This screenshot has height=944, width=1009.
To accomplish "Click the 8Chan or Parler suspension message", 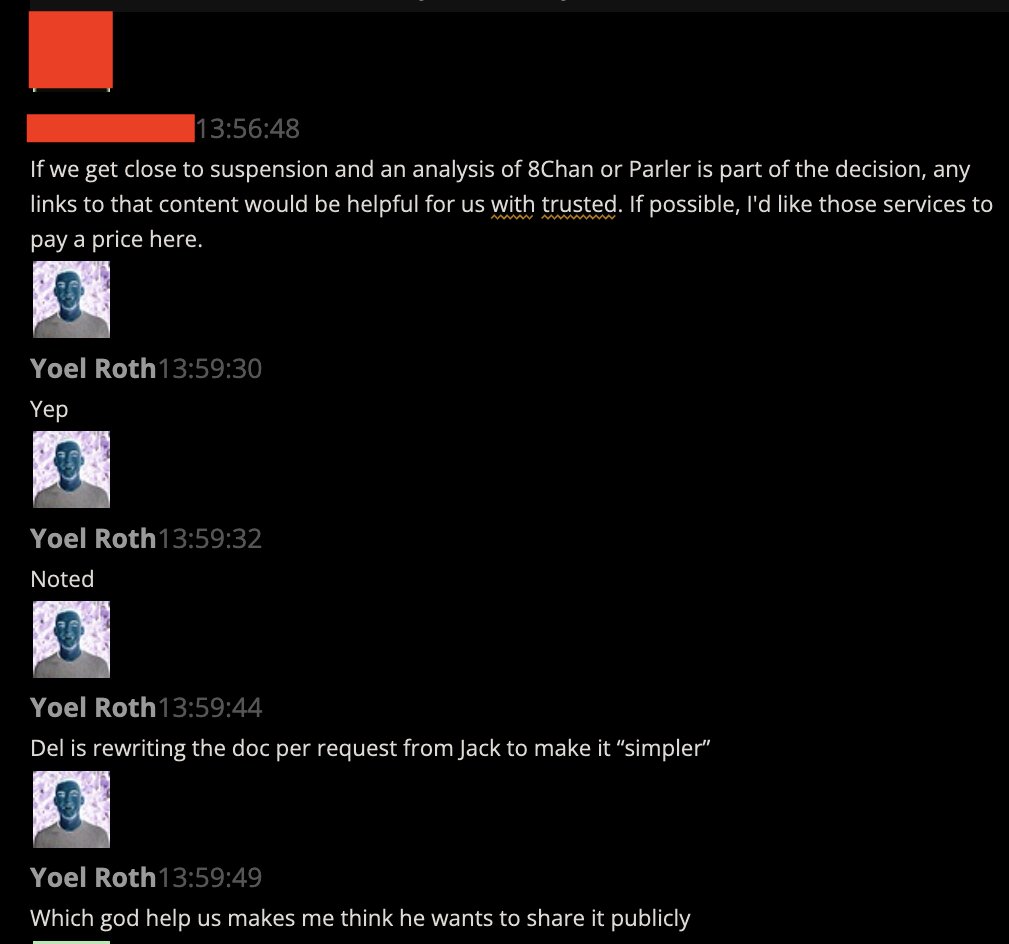I will pyautogui.click(x=512, y=204).
